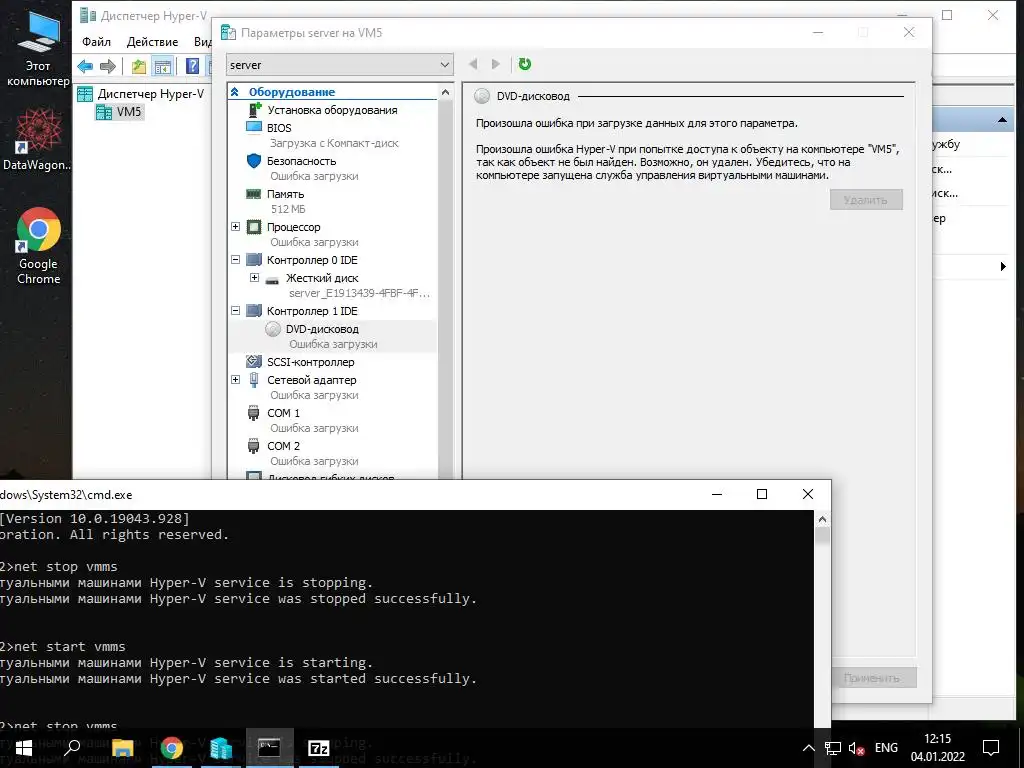Select the Процессор item

294,227
